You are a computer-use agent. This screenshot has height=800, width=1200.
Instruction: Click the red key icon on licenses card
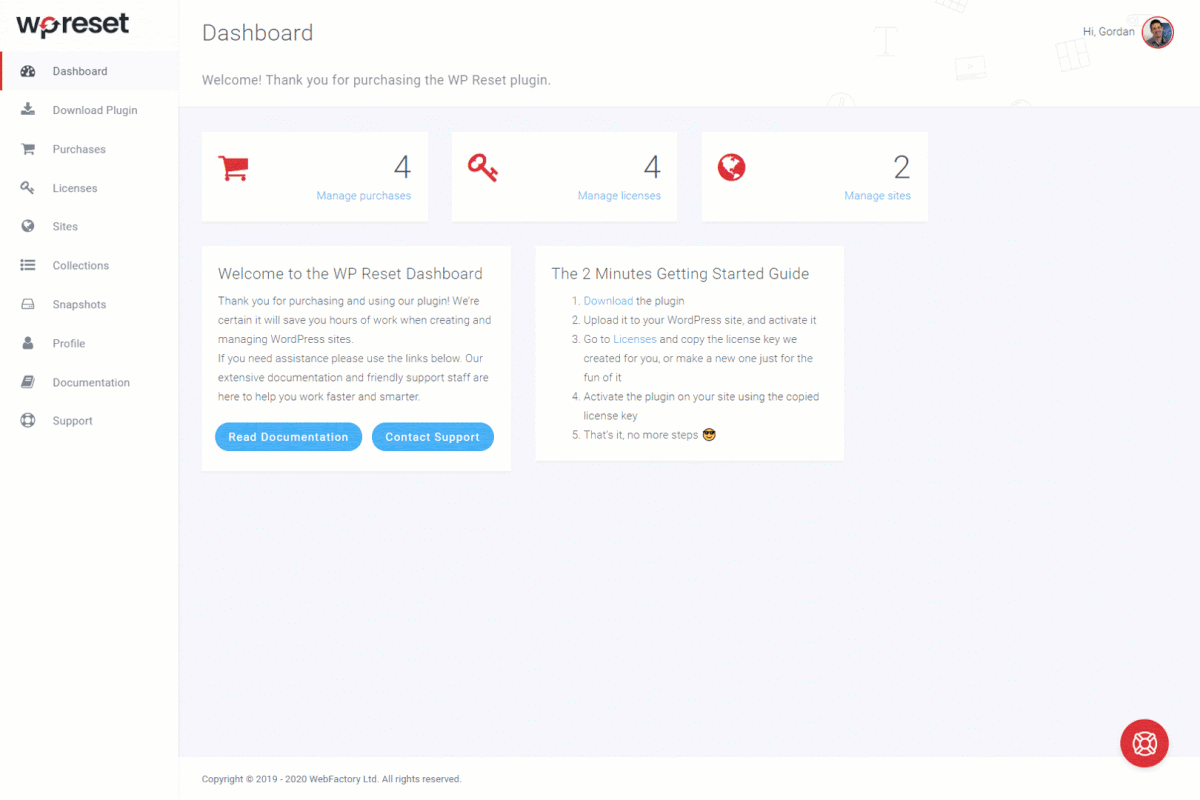coord(483,168)
